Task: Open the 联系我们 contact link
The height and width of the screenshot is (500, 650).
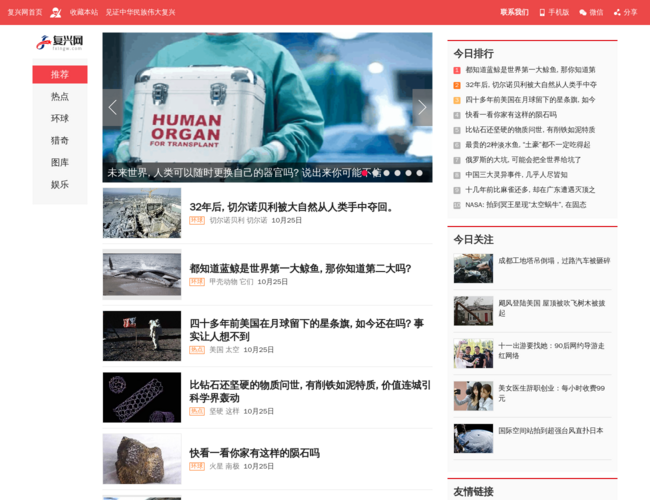Action: coord(514,12)
